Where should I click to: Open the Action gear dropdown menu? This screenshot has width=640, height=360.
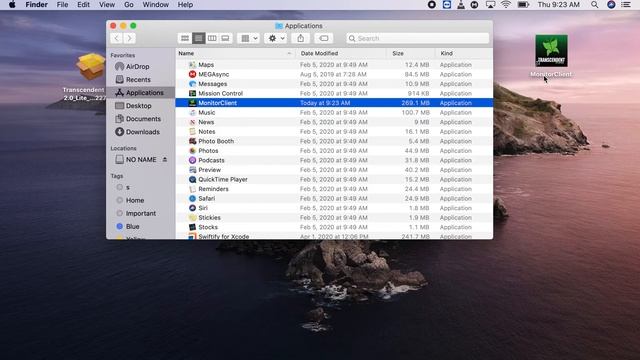pos(276,38)
